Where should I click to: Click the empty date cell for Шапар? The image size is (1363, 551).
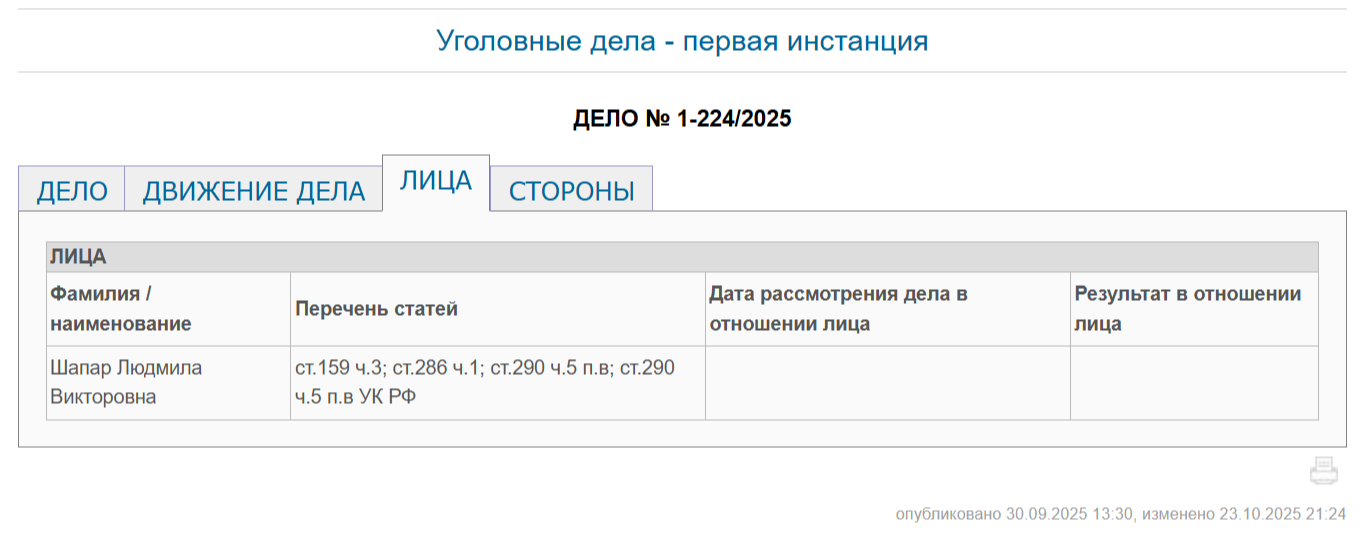tap(887, 383)
